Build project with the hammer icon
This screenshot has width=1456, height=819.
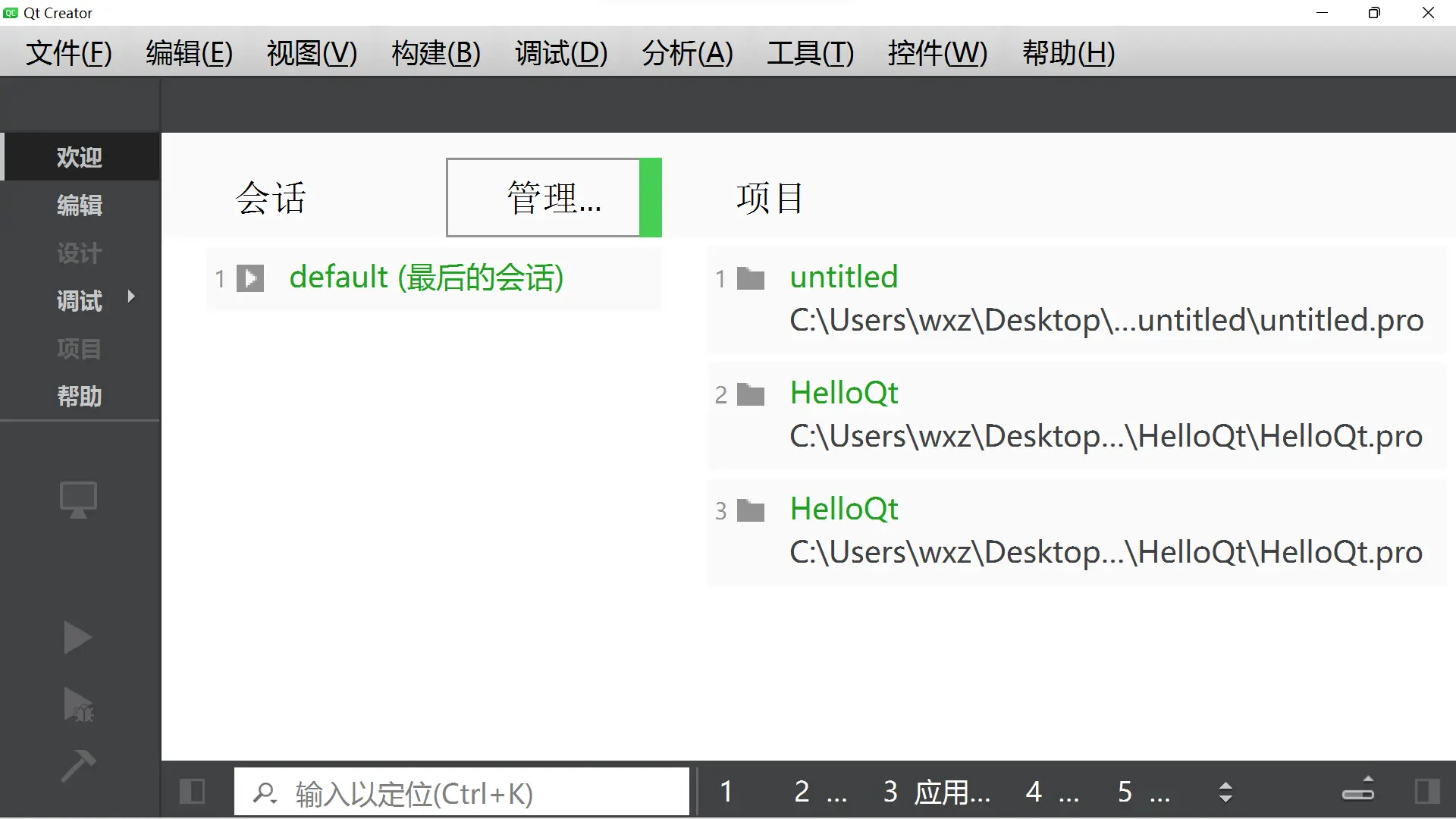click(x=78, y=766)
